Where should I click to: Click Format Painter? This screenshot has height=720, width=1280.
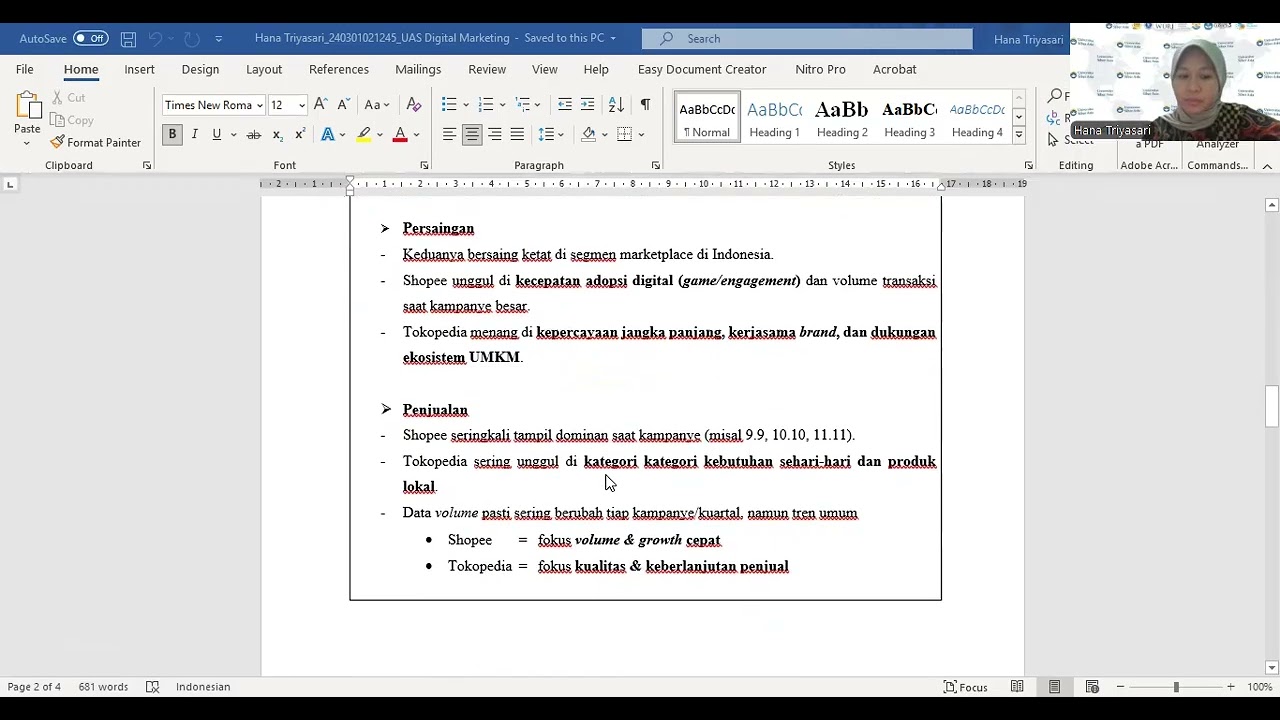(x=95, y=142)
